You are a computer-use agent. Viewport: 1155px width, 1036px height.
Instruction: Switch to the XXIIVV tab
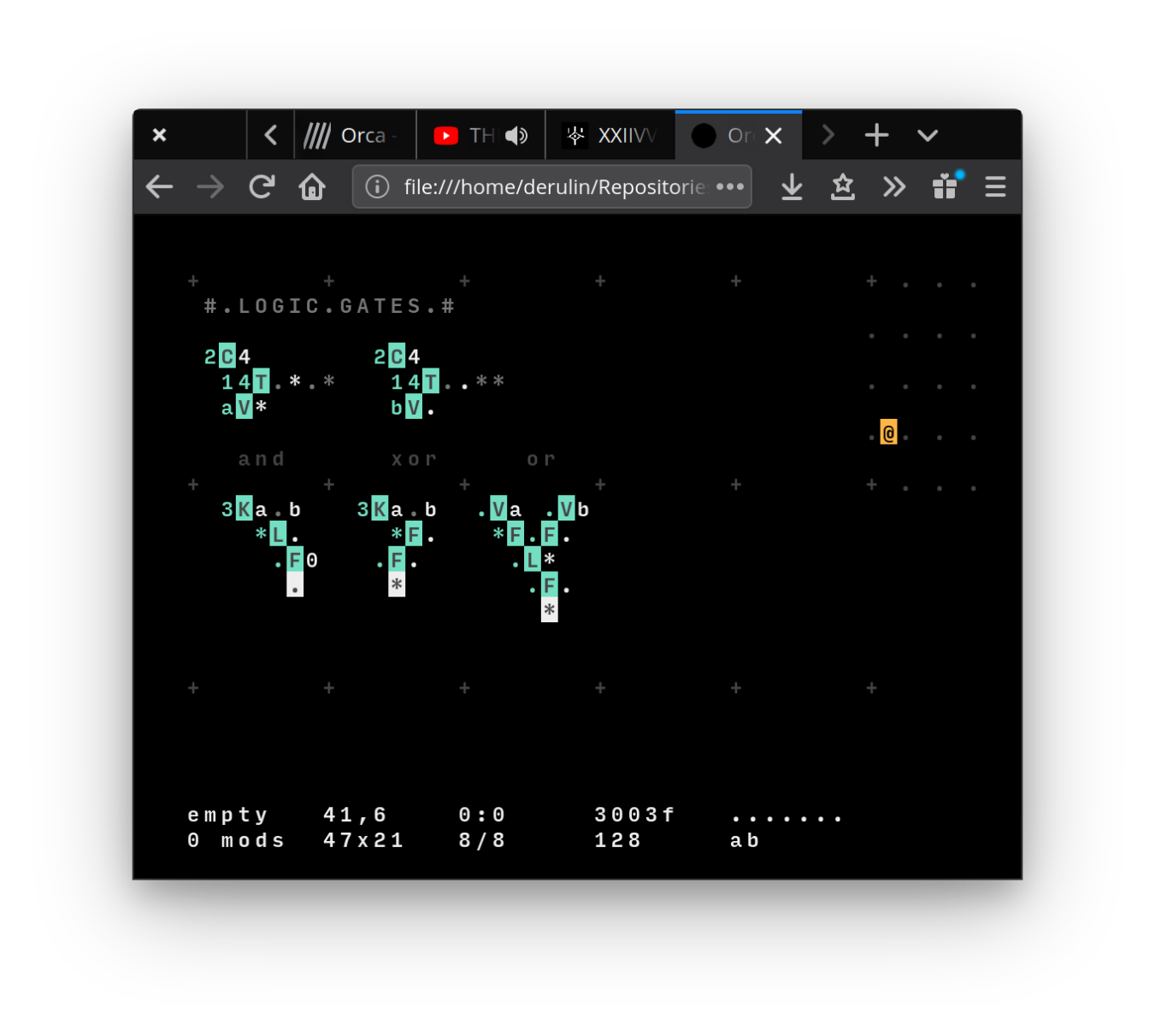(610, 135)
